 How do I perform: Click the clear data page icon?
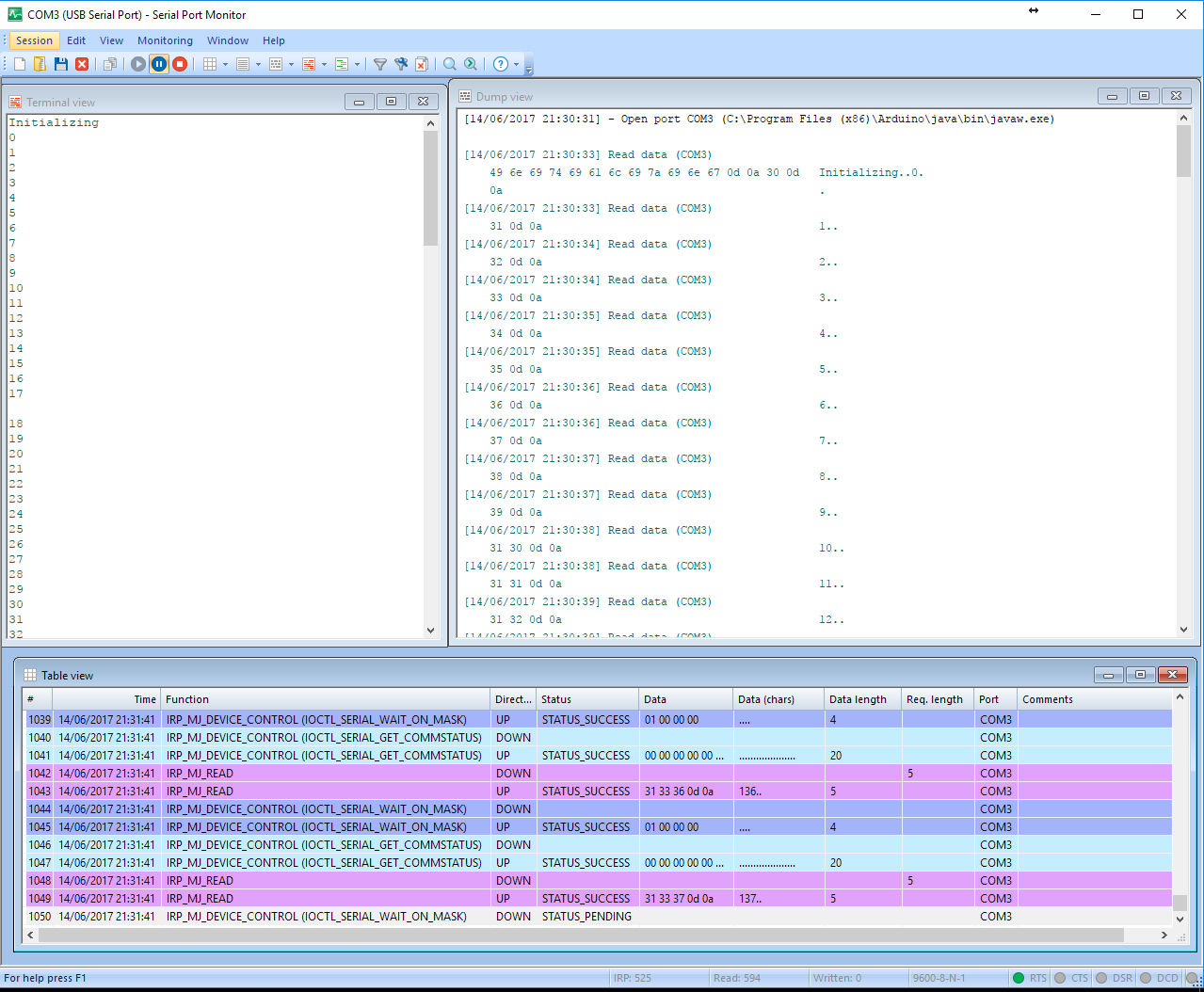point(422,64)
